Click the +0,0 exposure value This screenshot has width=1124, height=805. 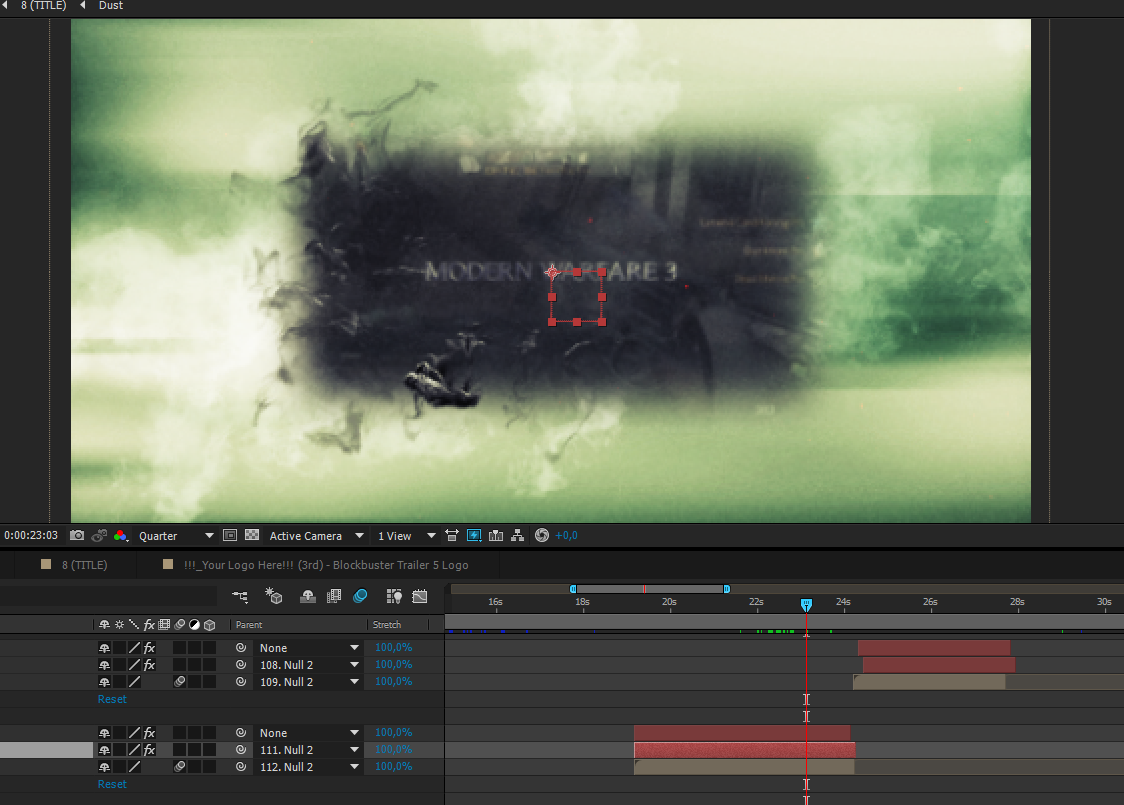click(566, 535)
